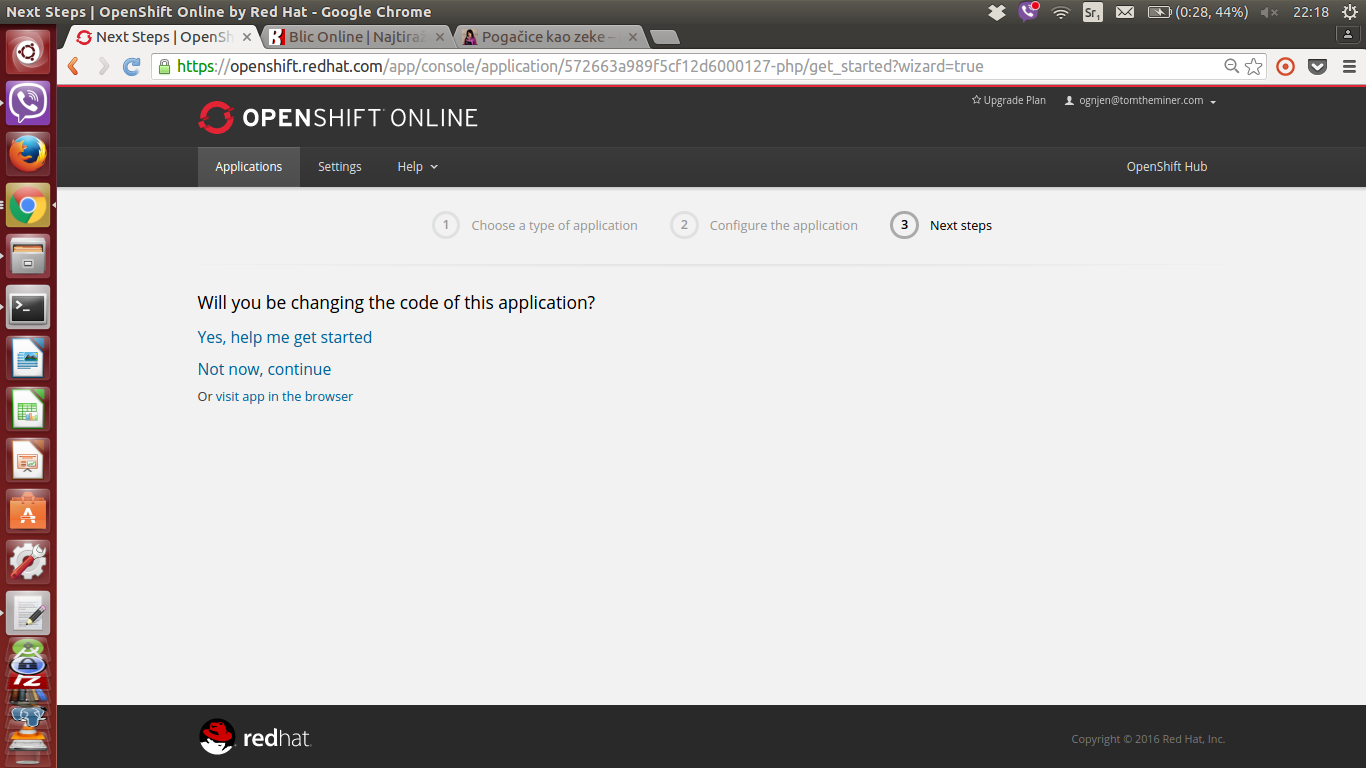Open Ubuntu Dash from the launcher
Image resolution: width=1366 pixels, height=768 pixels.
coord(28,52)
